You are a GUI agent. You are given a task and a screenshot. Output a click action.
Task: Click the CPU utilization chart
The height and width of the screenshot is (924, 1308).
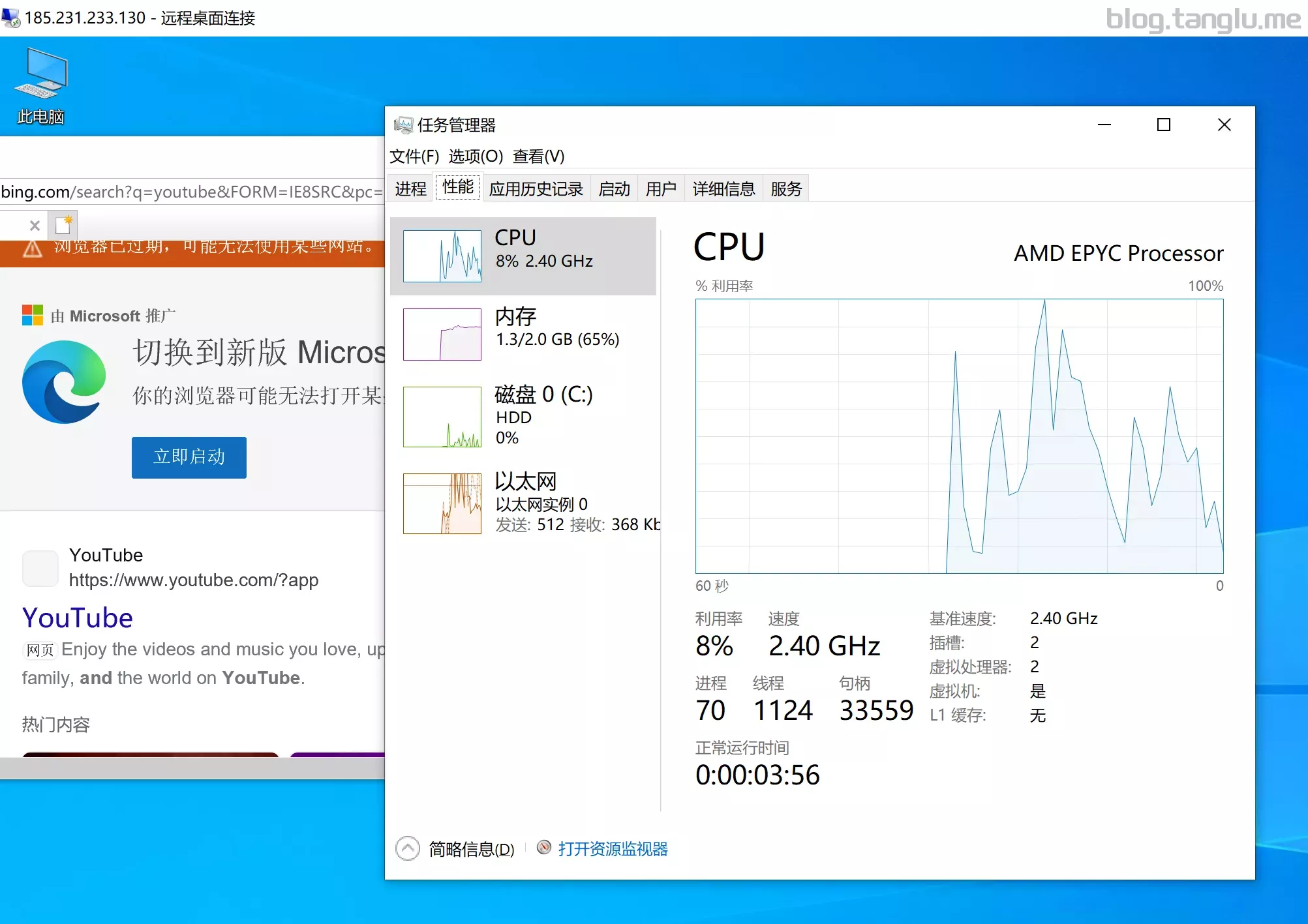959,436
